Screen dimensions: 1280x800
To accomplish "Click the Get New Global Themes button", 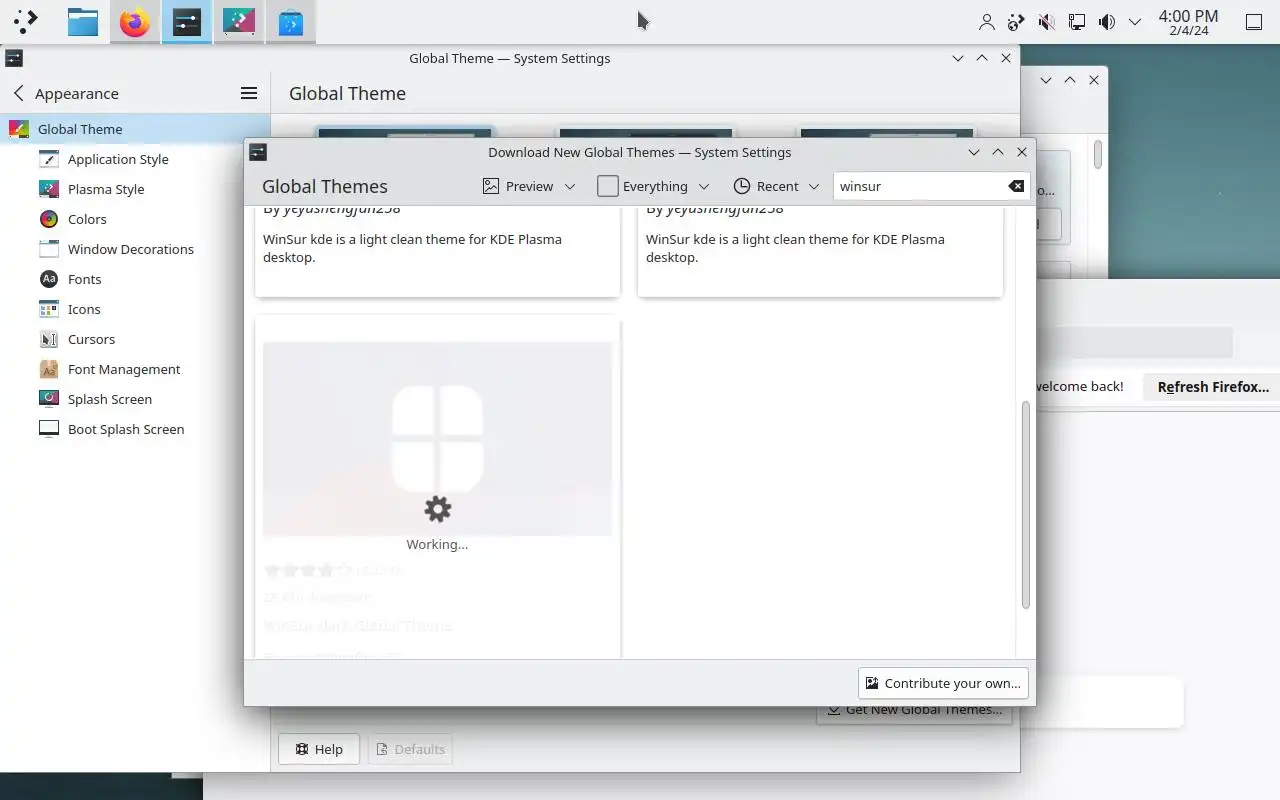I will coord(914,711).
